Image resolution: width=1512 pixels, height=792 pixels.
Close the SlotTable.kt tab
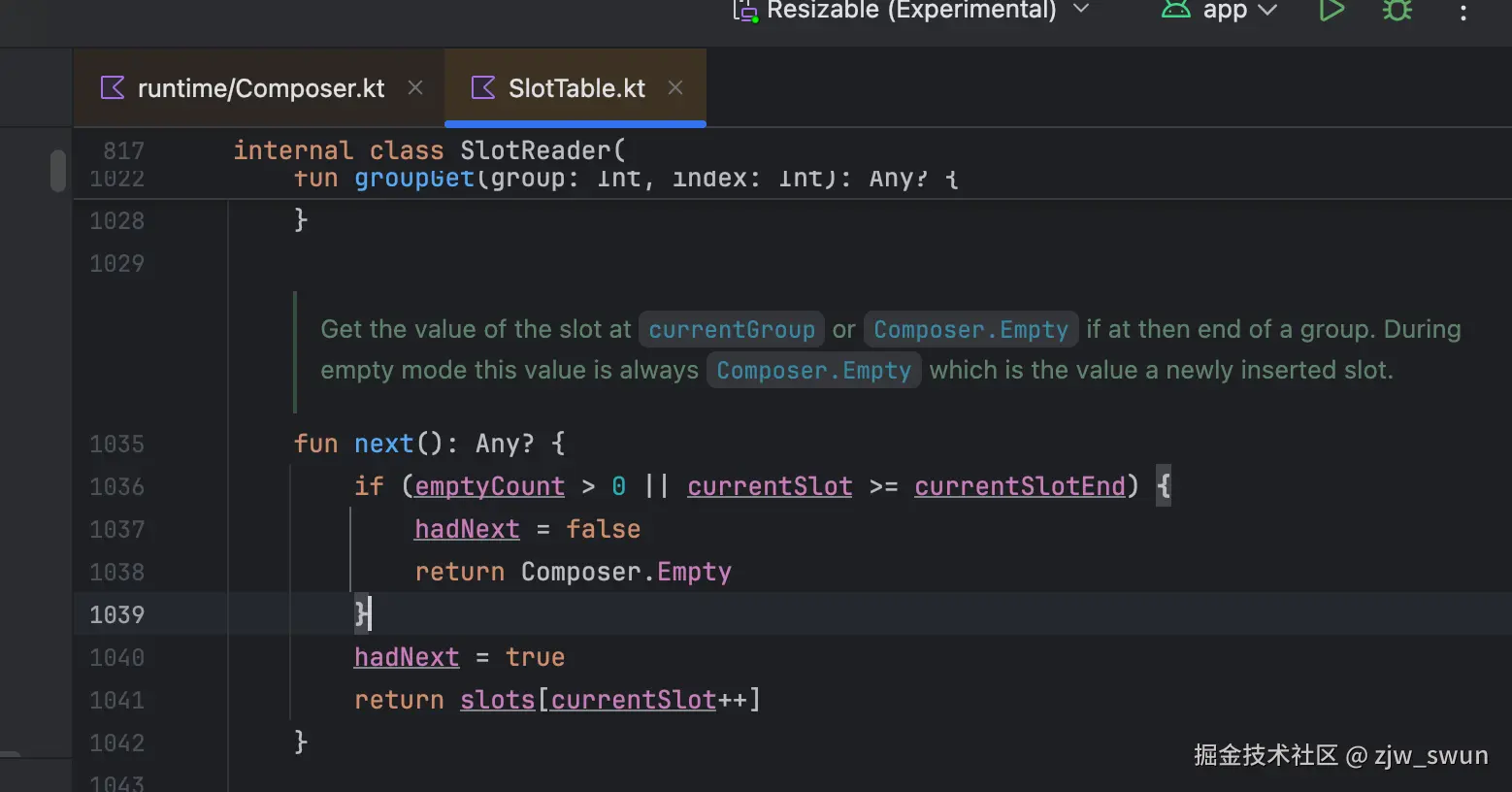point(675,88)
